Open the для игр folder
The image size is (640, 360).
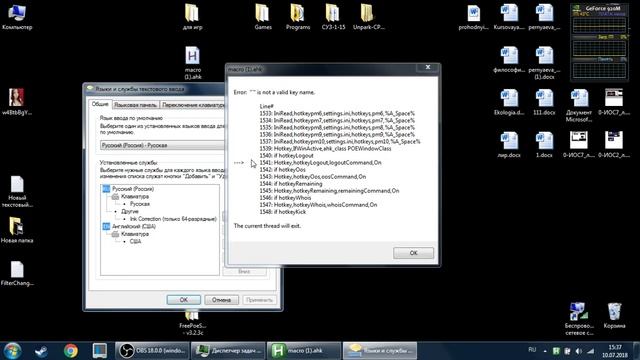tap(192, 17)
